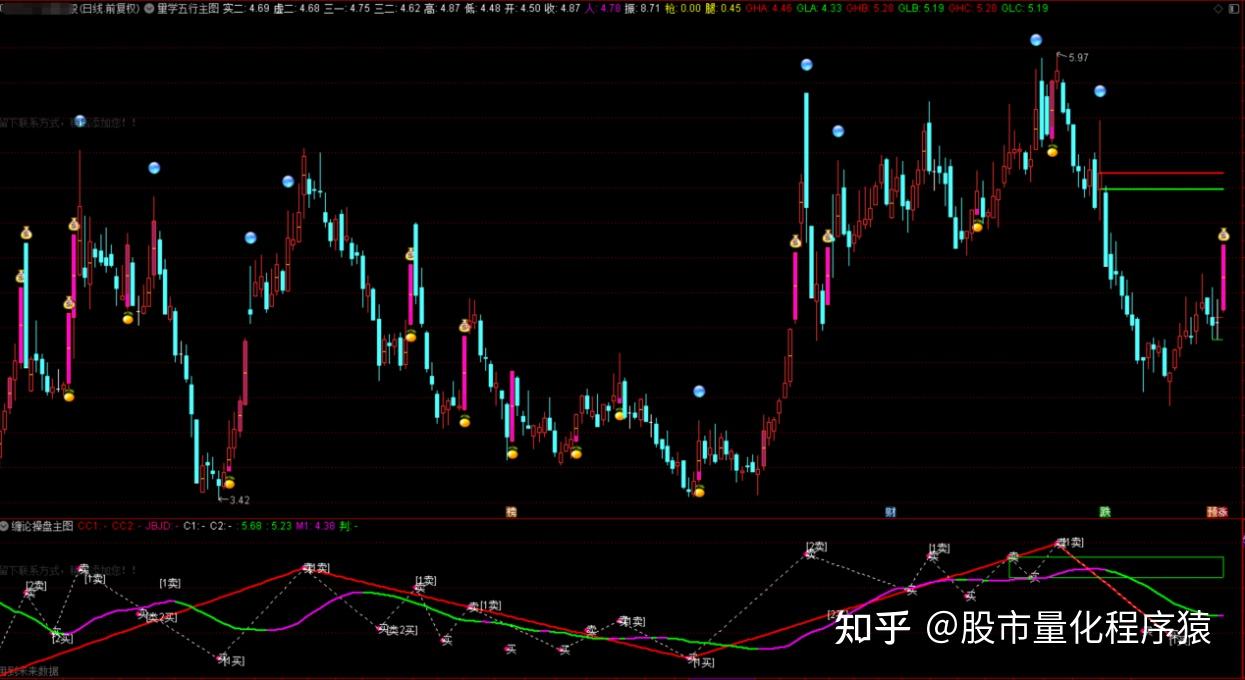Click the red CC1 label in lower panel header
This screenshot has width=1245, height=680.
point(91,526)
